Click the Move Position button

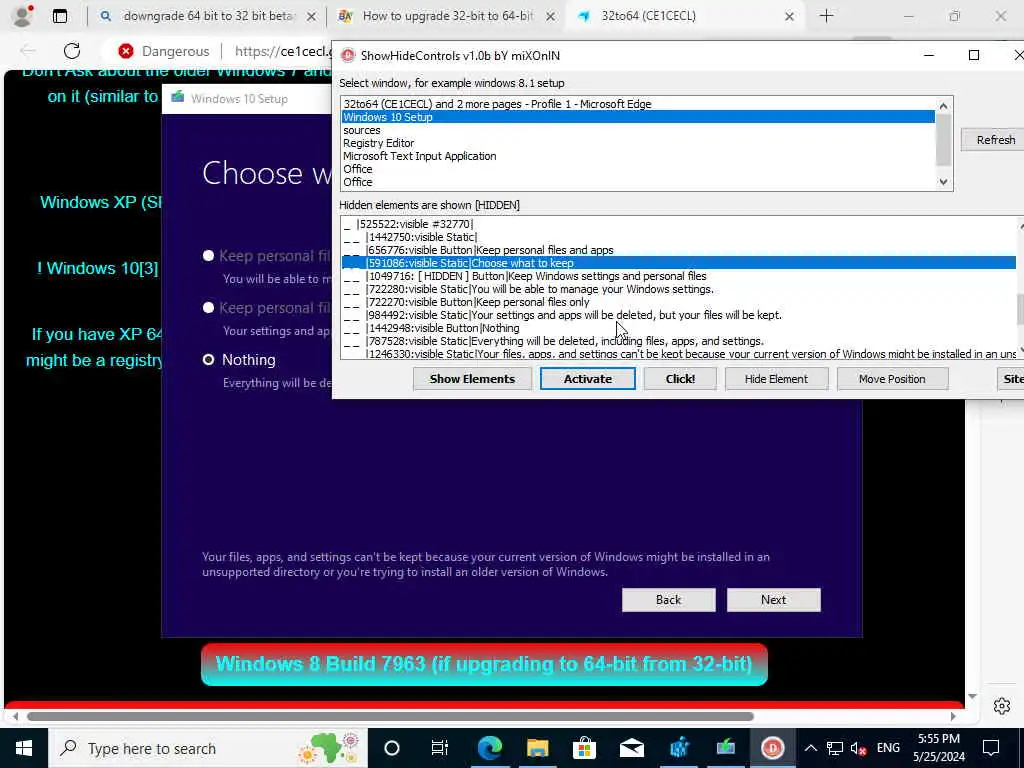pyautogui.click(x=891, y=379)
